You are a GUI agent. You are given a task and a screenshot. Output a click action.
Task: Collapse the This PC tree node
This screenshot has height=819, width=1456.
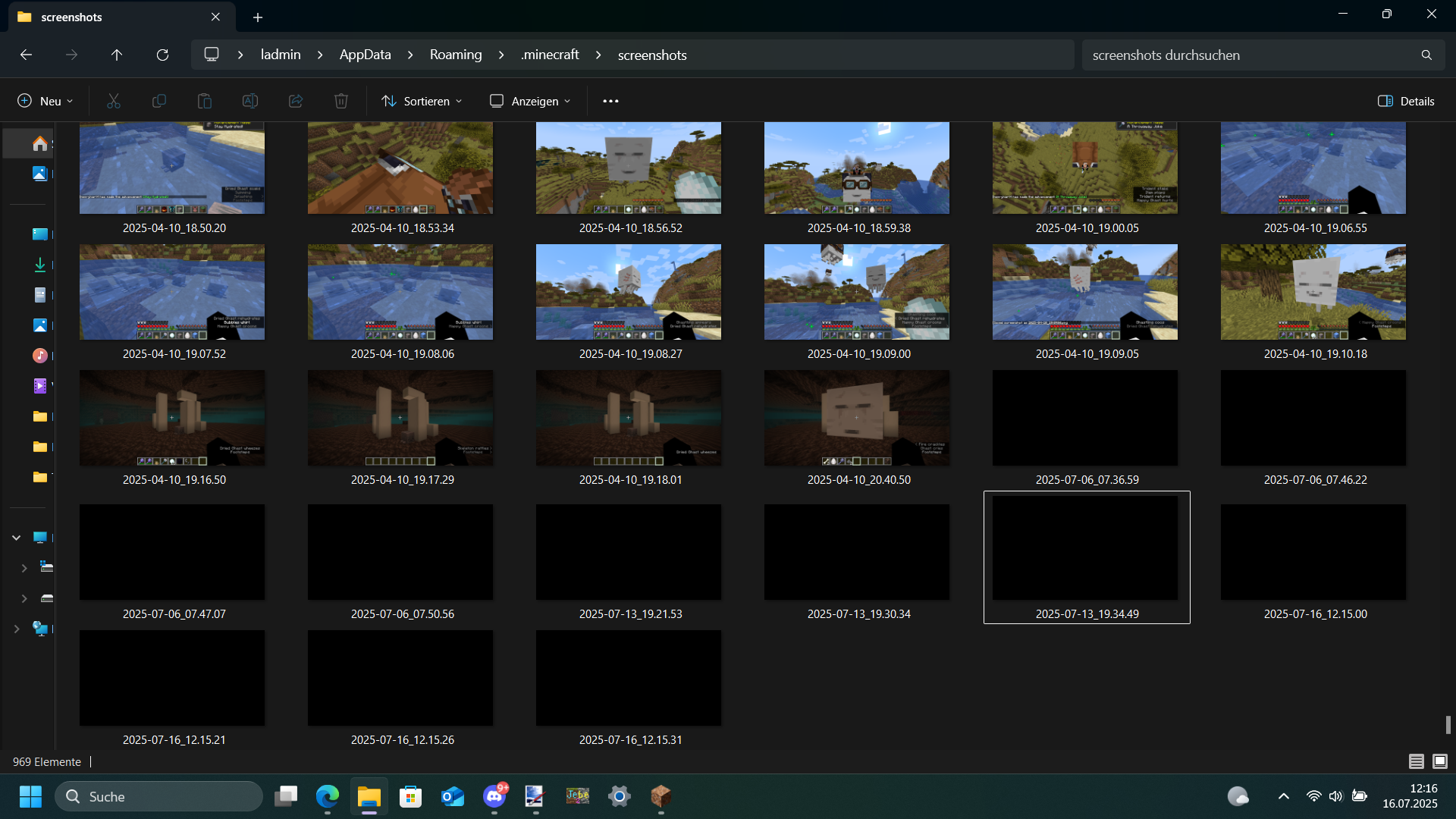coord(16,538)
